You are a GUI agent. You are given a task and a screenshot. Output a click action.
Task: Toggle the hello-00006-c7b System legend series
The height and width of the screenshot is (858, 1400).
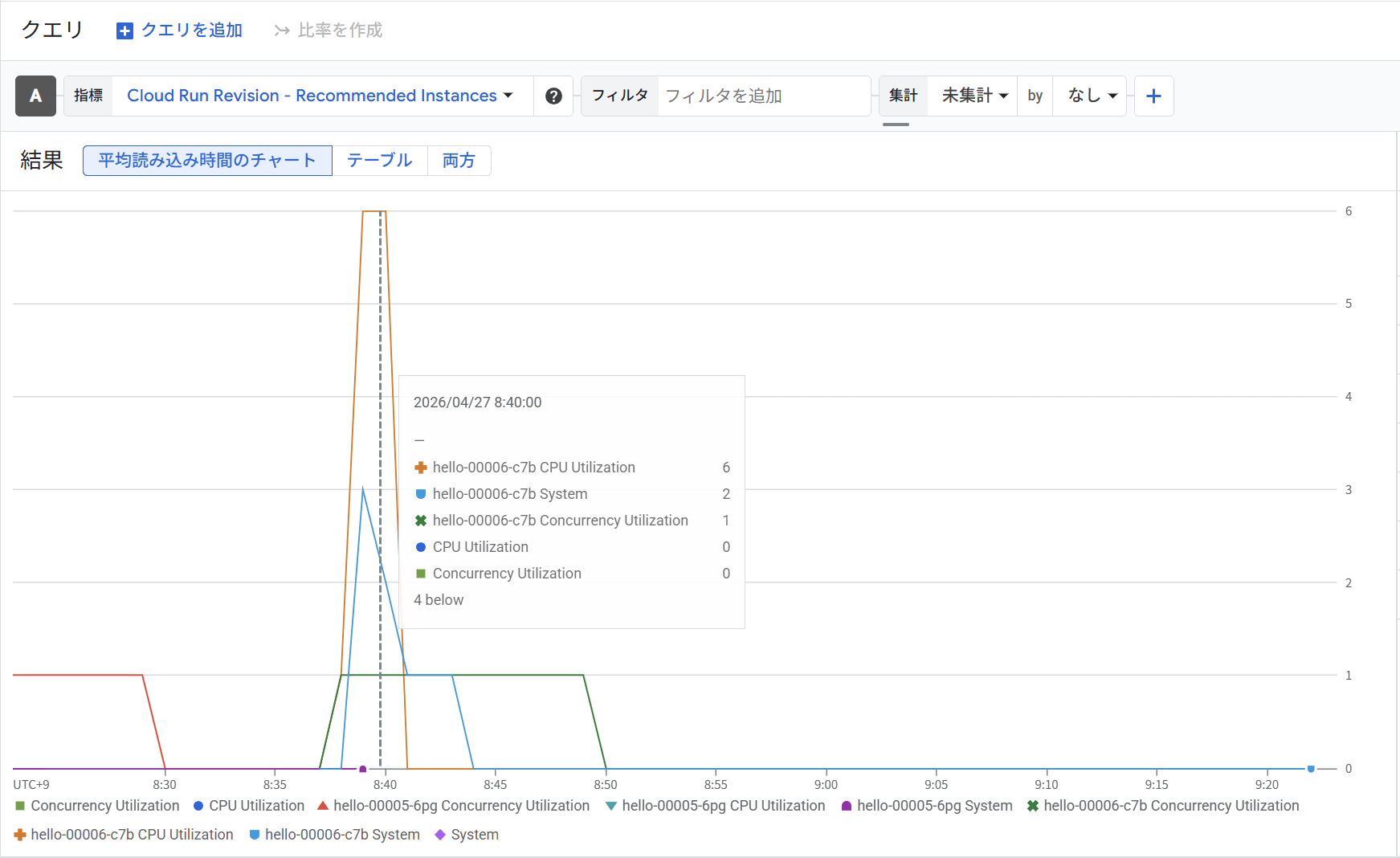[x=342, y=835]
